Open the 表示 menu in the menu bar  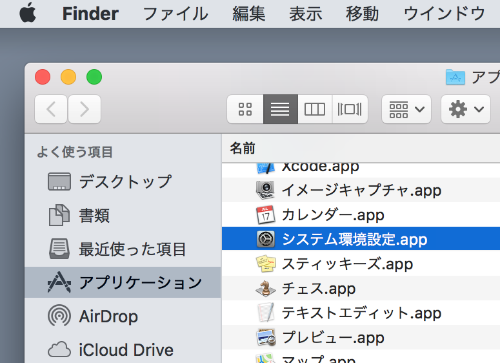coord(306,14)
